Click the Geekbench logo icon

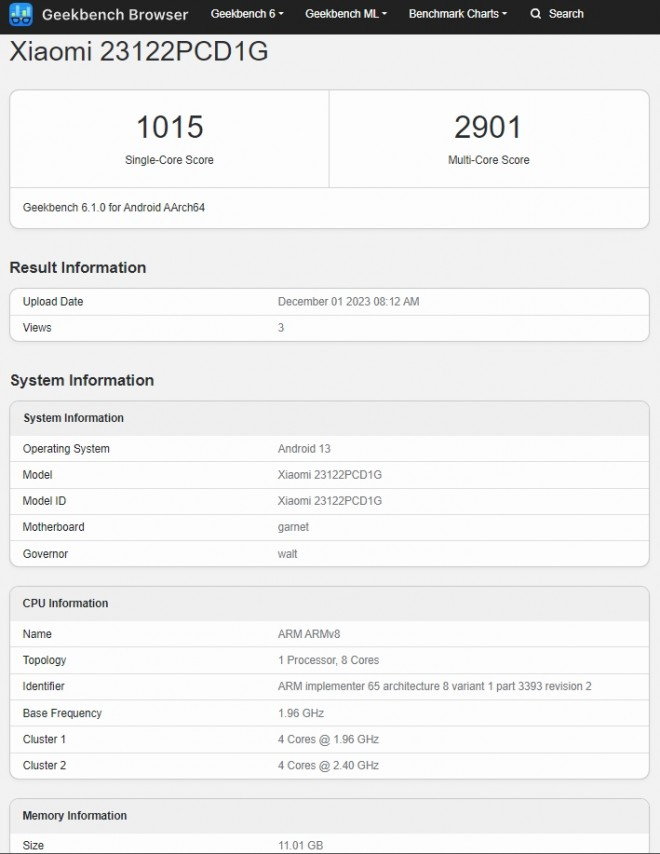21,14
